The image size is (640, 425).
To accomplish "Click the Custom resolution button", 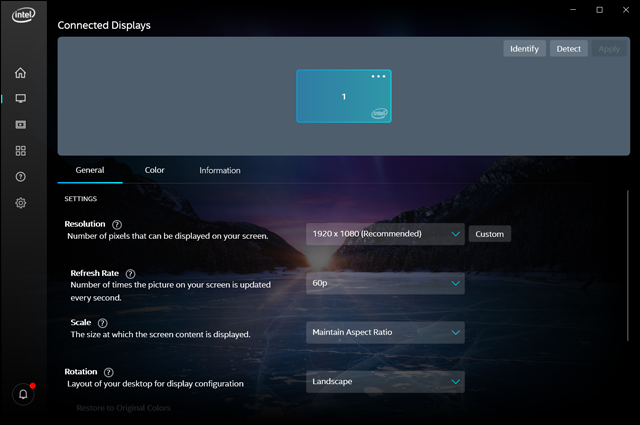I will [x=489, y=234].
